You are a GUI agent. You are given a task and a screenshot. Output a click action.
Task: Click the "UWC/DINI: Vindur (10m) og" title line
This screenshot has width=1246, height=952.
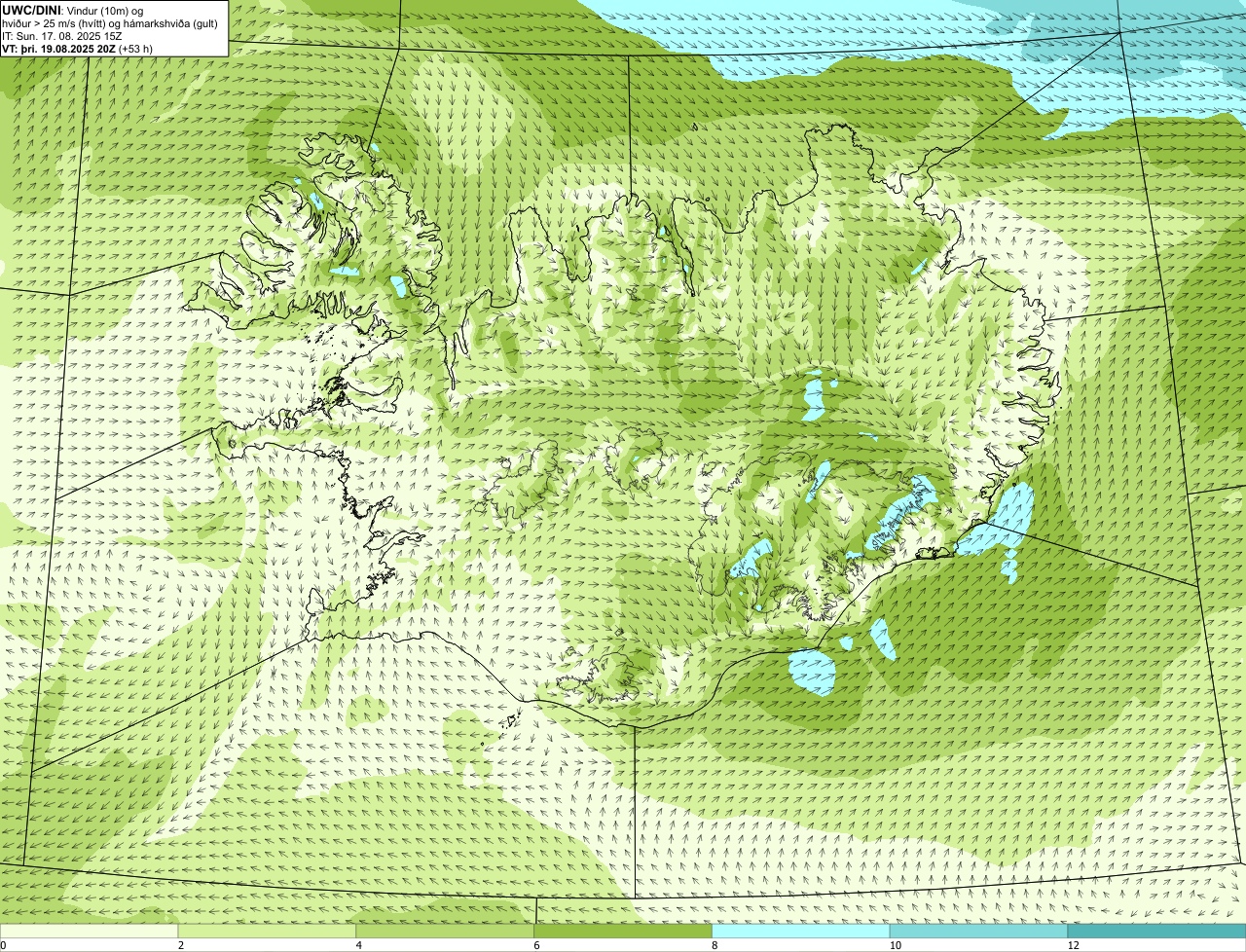(73, 10)
